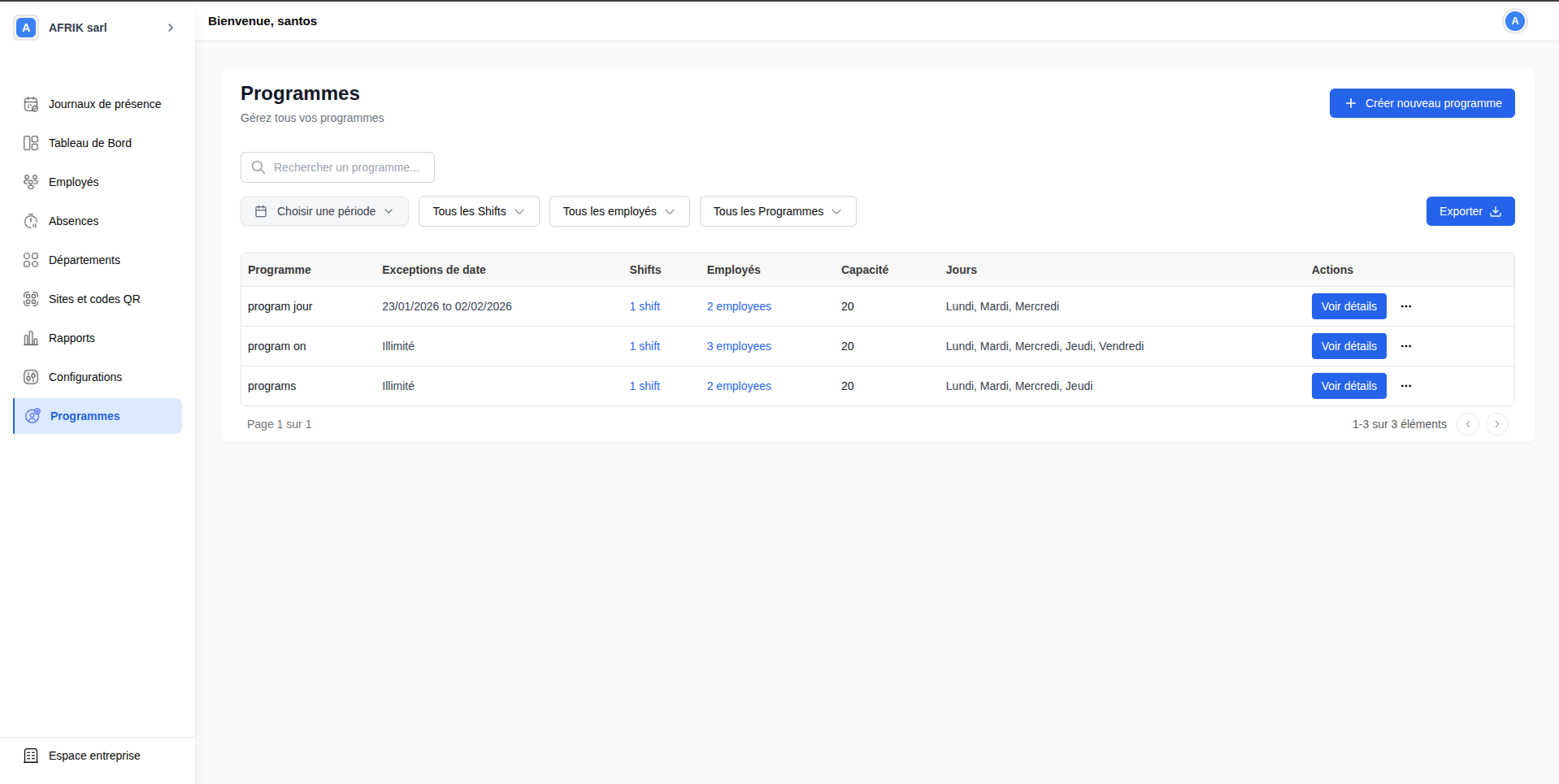Open three-dot menu for programs row
The image size is (1559, 784).
1405,386
